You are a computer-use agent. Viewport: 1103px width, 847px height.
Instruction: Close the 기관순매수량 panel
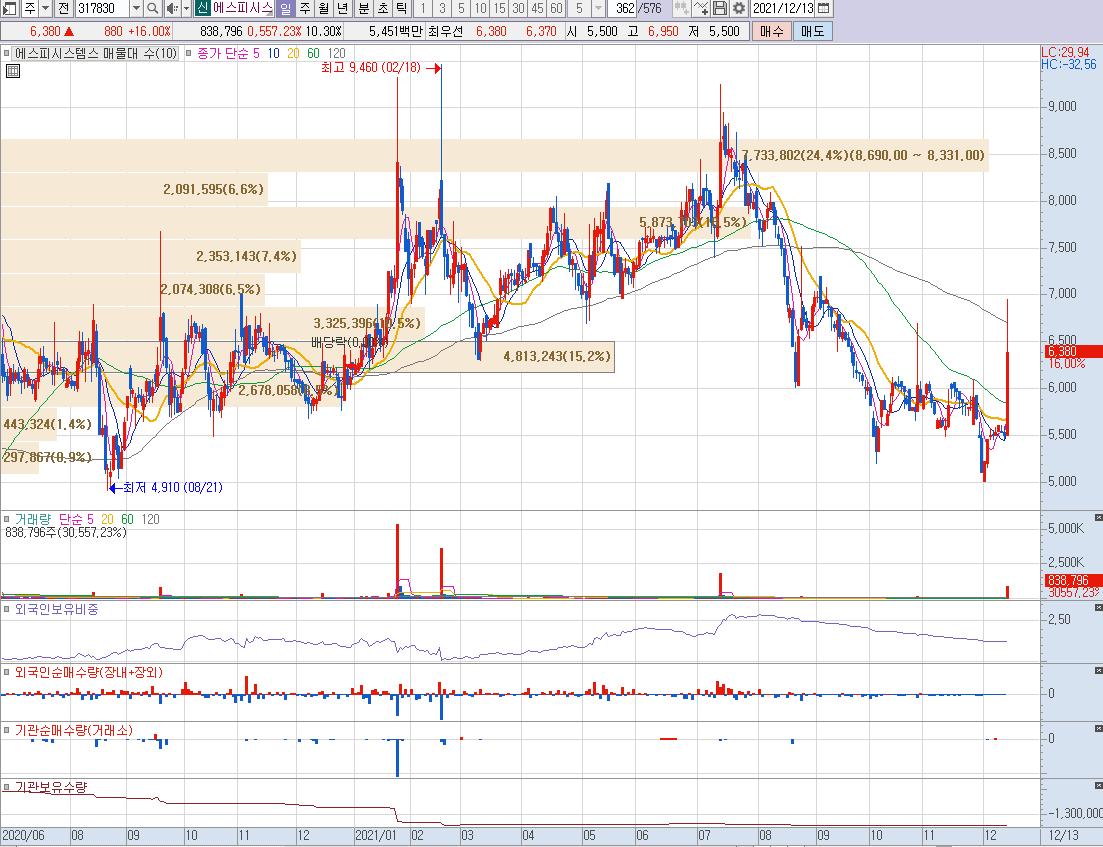click(x=1098, y=729)
